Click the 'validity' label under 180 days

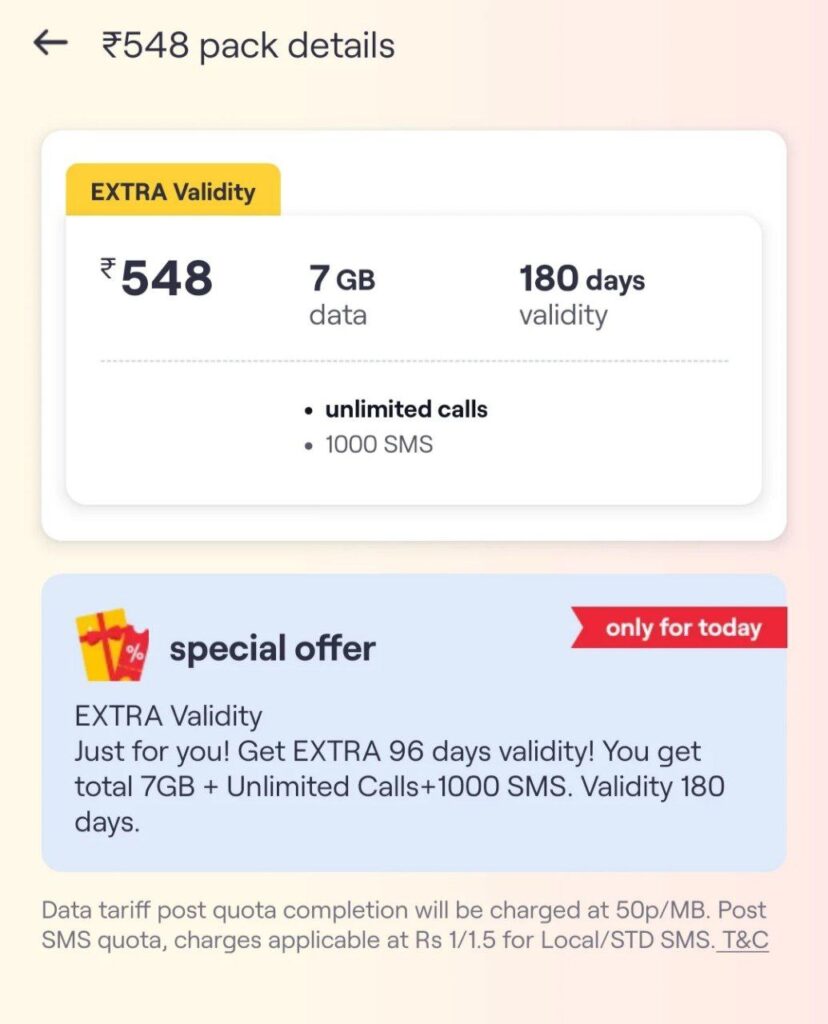[x=563, y=316]
